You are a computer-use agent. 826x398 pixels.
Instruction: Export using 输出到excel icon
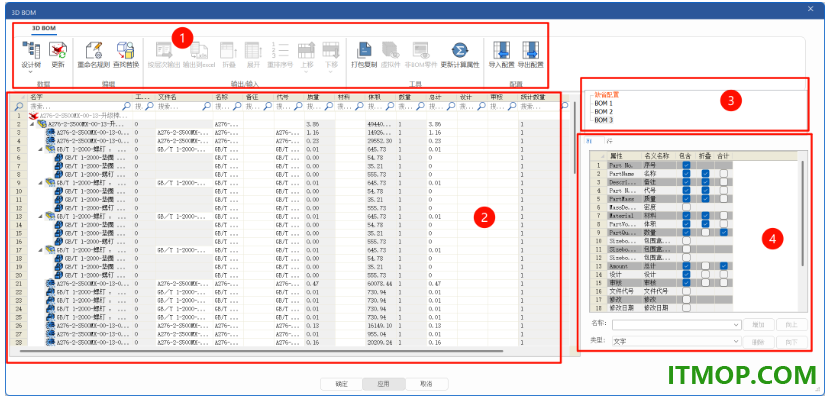(x=199, y=50)
